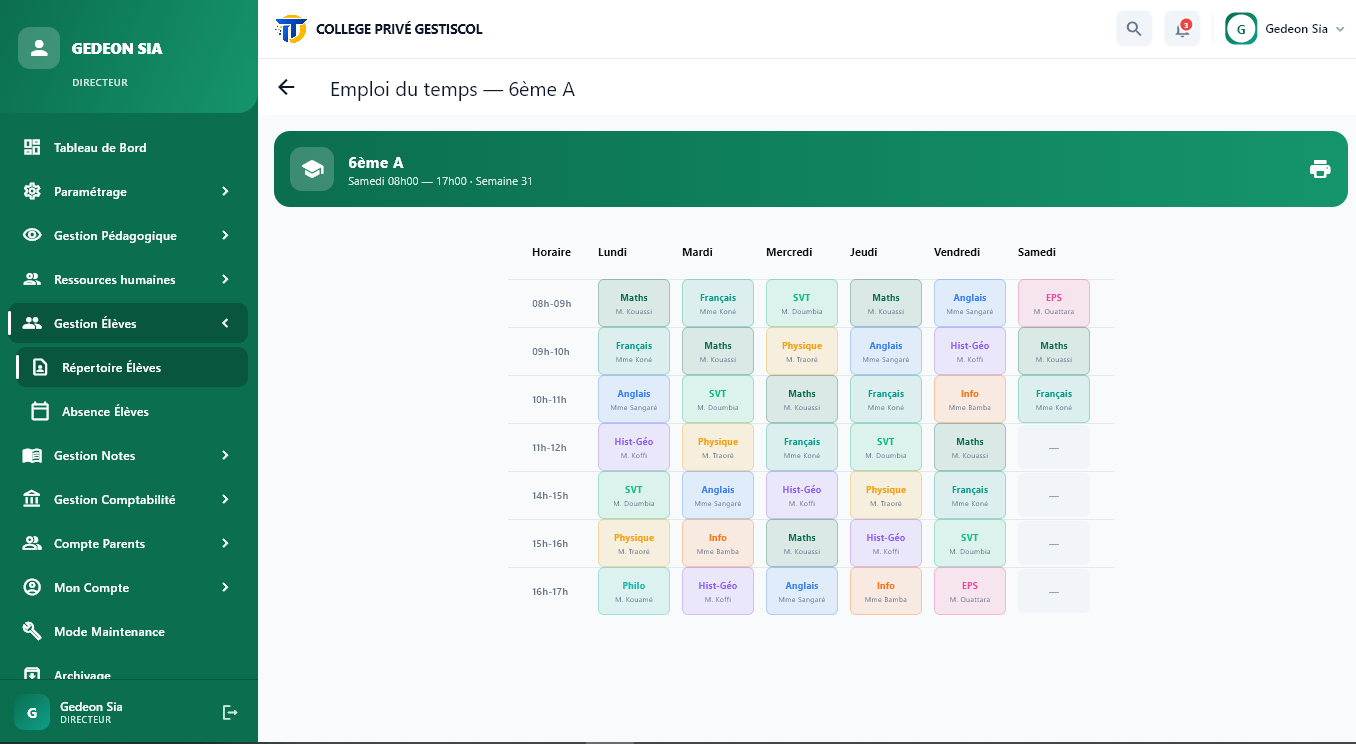1356x744 pixels.
Task: Click the Mon Compte person icon
Action: (32, 587)
